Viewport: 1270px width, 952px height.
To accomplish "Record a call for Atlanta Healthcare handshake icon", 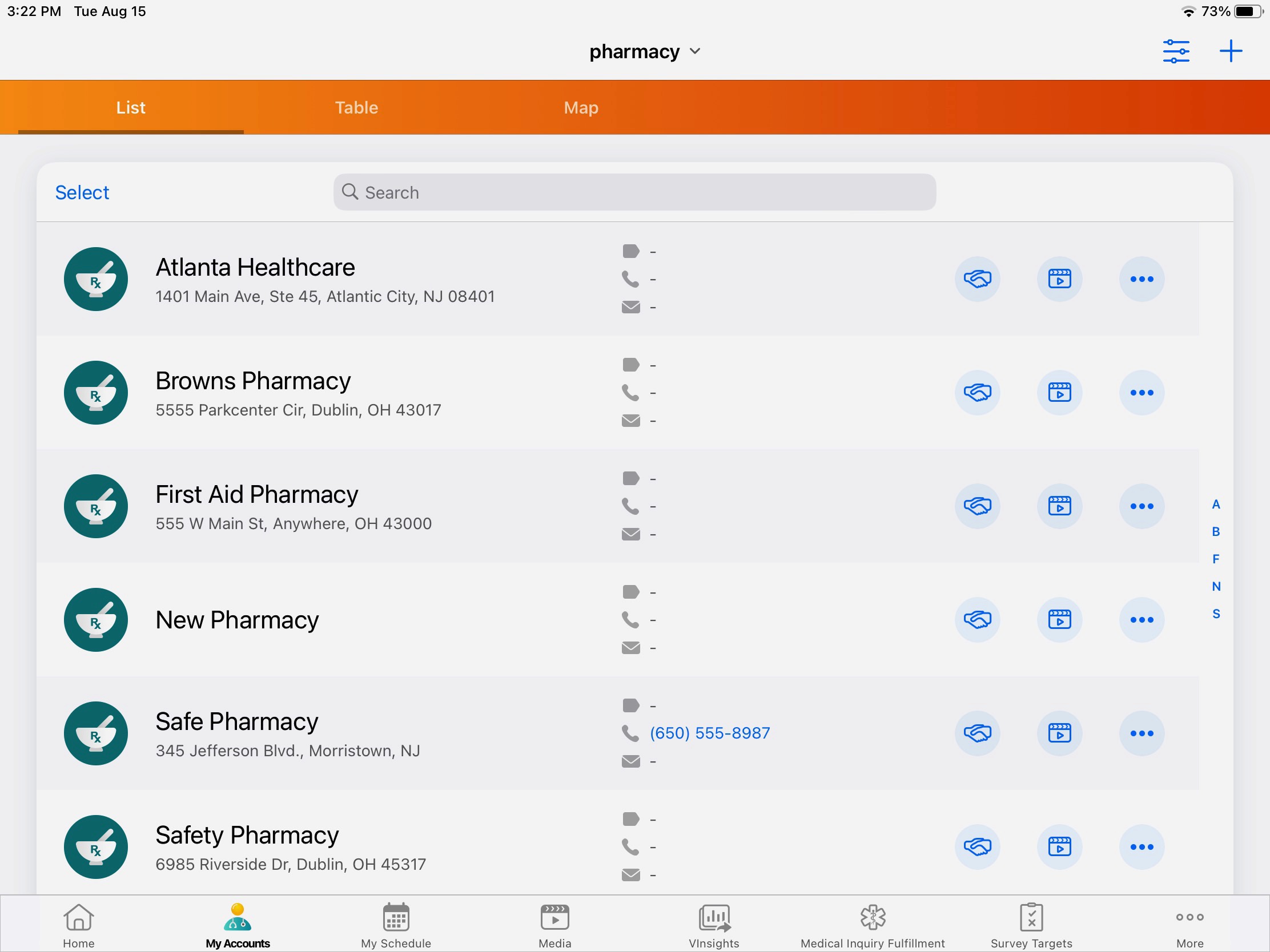I will (977, 279).
